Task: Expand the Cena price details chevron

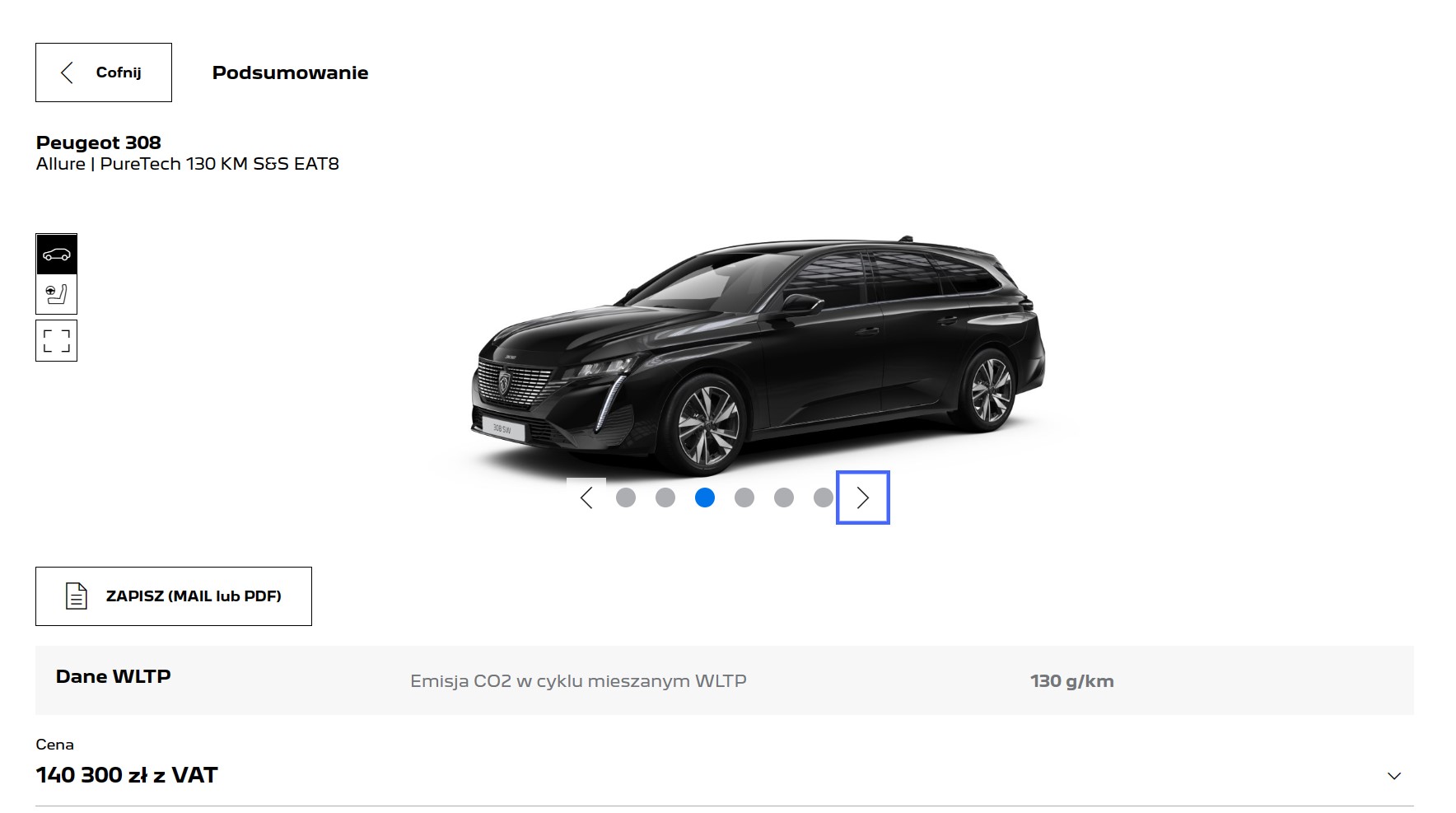Action: click(x=1394, y=776)
